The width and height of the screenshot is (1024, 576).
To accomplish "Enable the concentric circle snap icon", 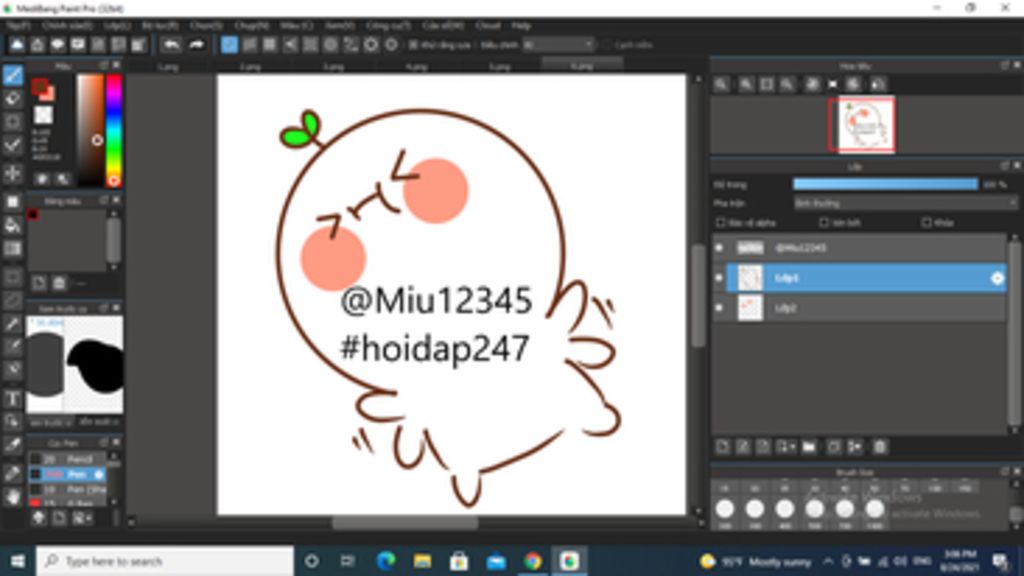I will 330,45.
